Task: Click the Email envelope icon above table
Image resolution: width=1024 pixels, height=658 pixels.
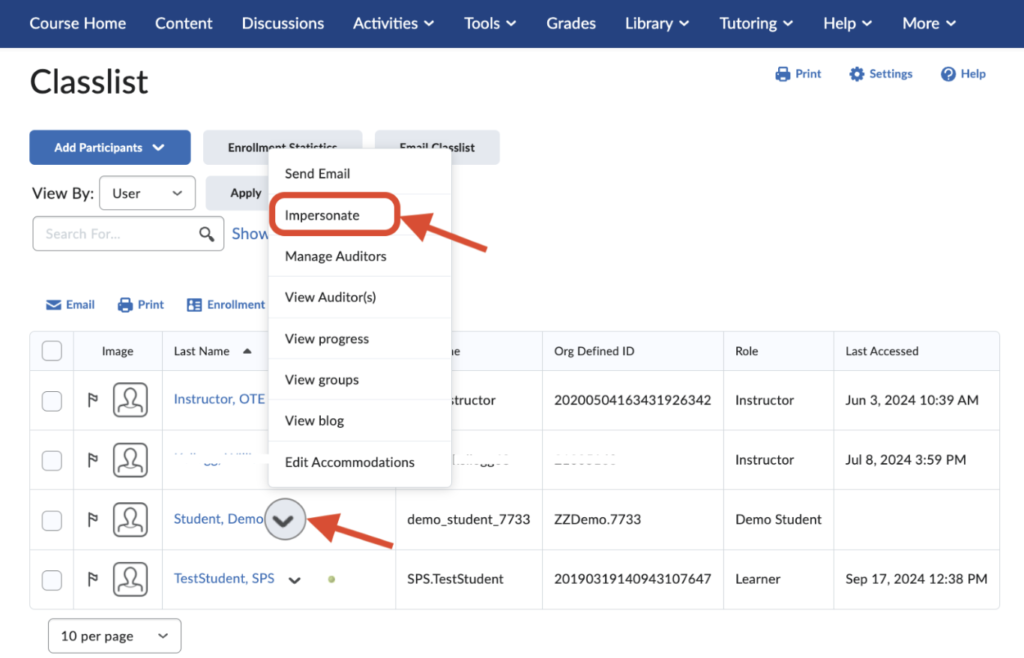Action: click(54, 305)
